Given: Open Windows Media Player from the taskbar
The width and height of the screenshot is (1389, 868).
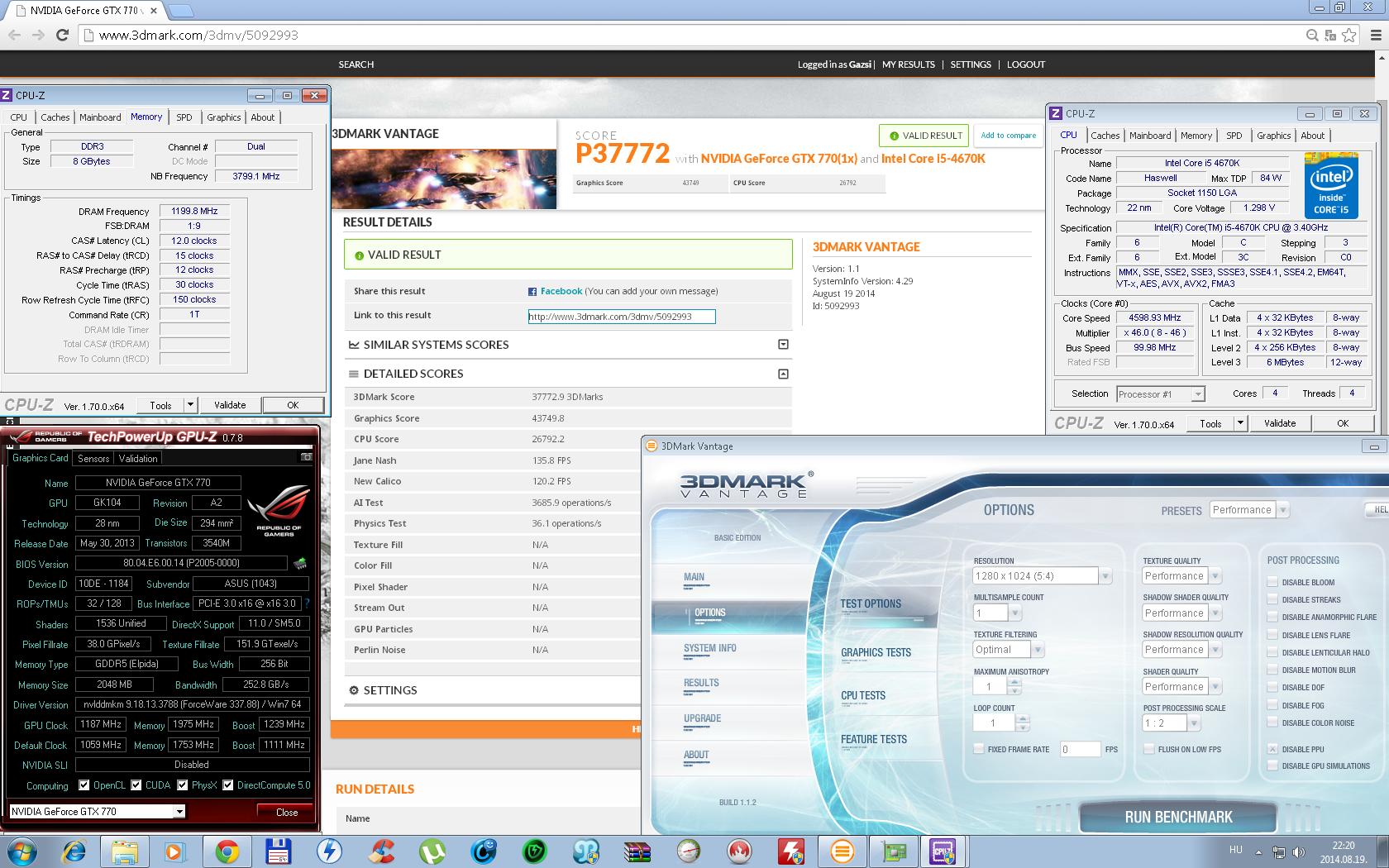Looking at the screenshot, I should point(175,851).
